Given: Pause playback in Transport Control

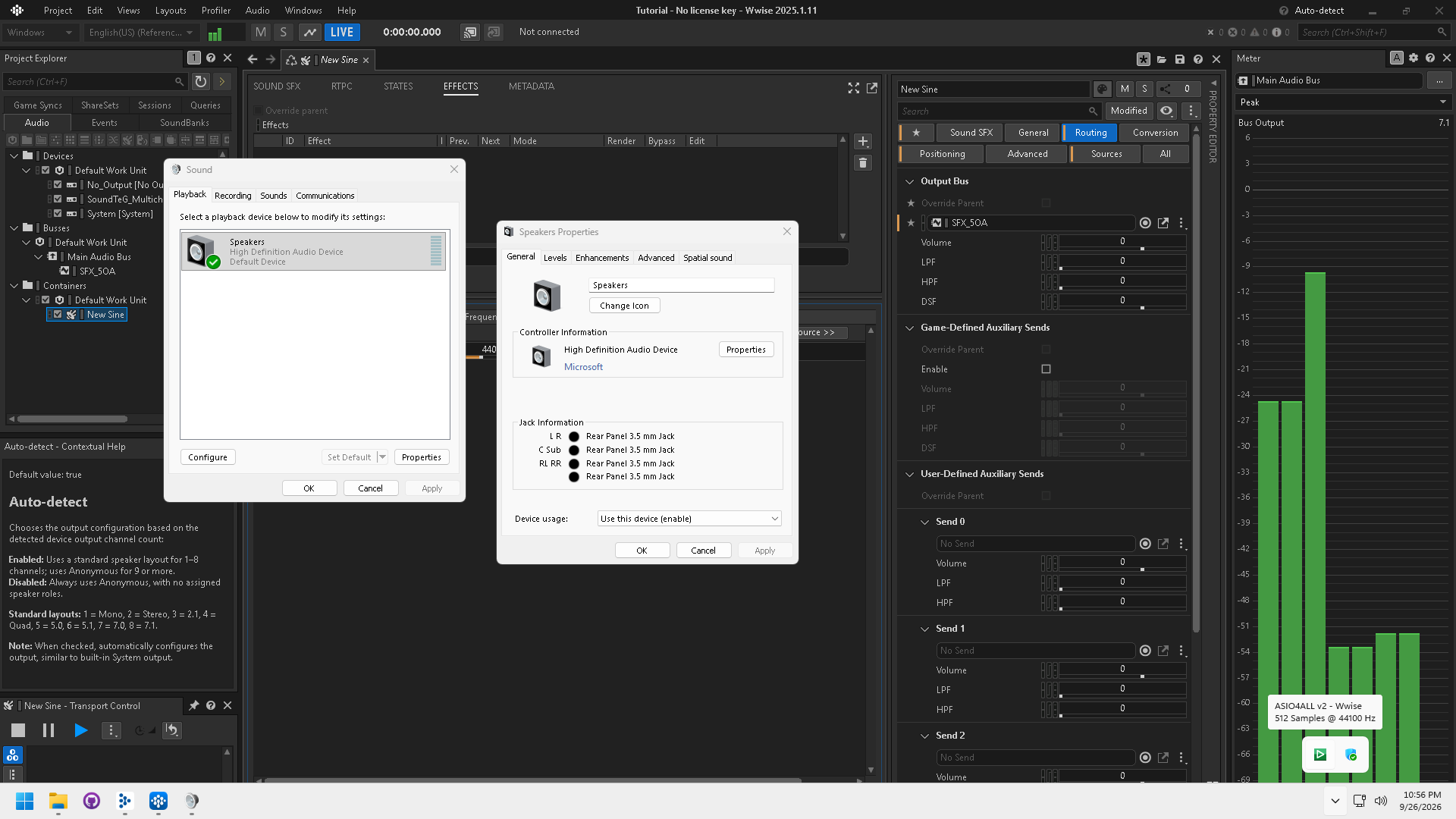Looking at the screenshot, I should [49, 730].
